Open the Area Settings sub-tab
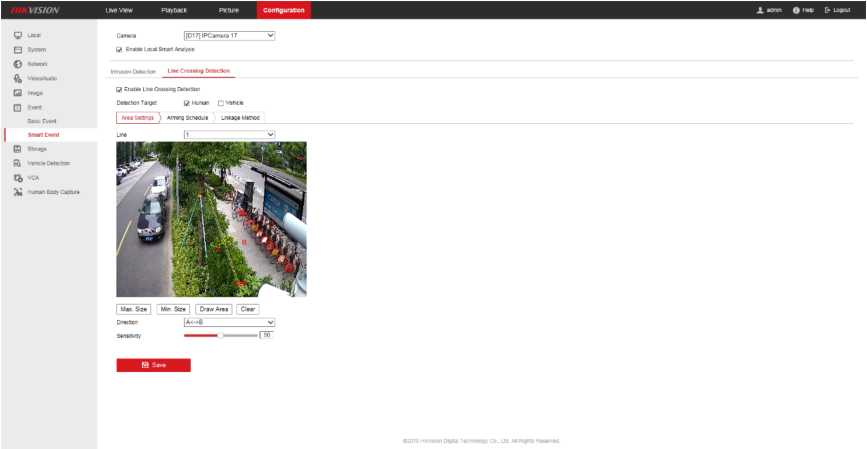This screenshot has height=449, width=867. (137, 118)
